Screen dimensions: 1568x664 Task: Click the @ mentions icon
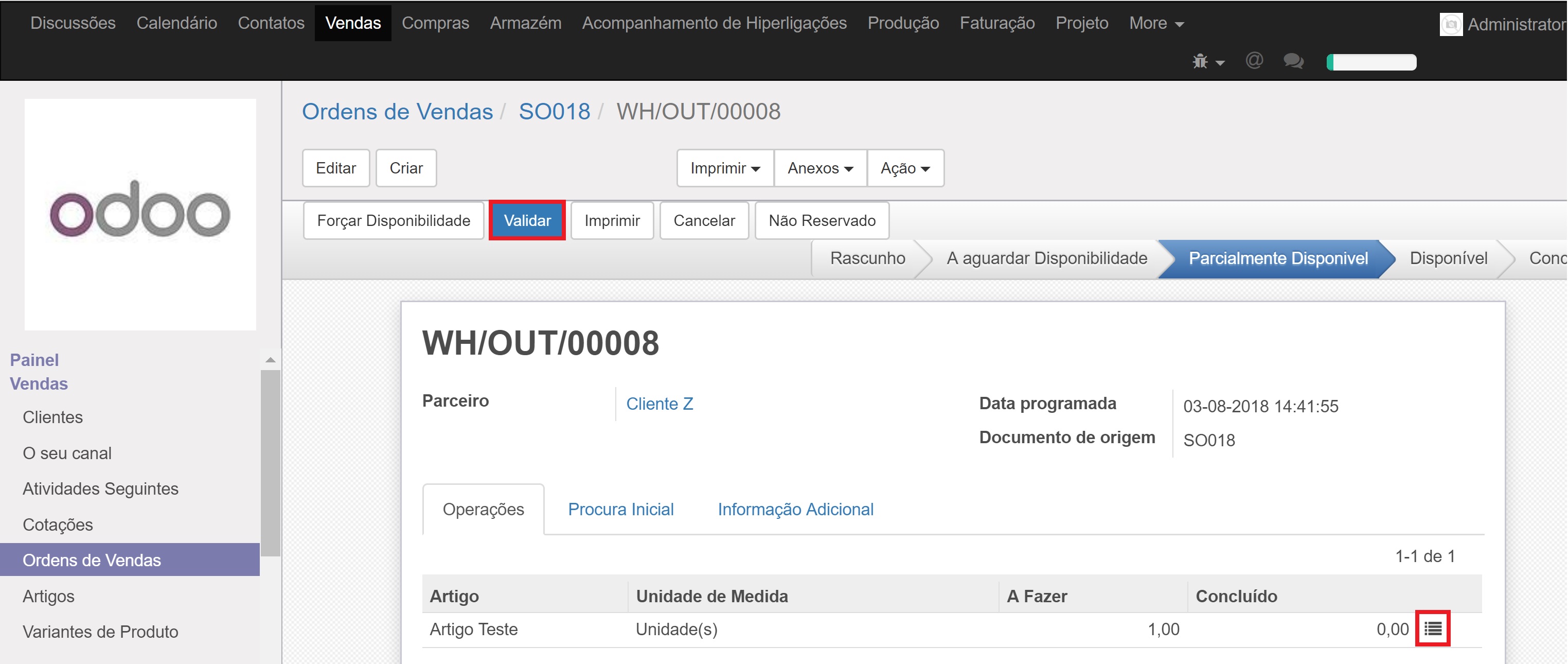(1254, 60)
